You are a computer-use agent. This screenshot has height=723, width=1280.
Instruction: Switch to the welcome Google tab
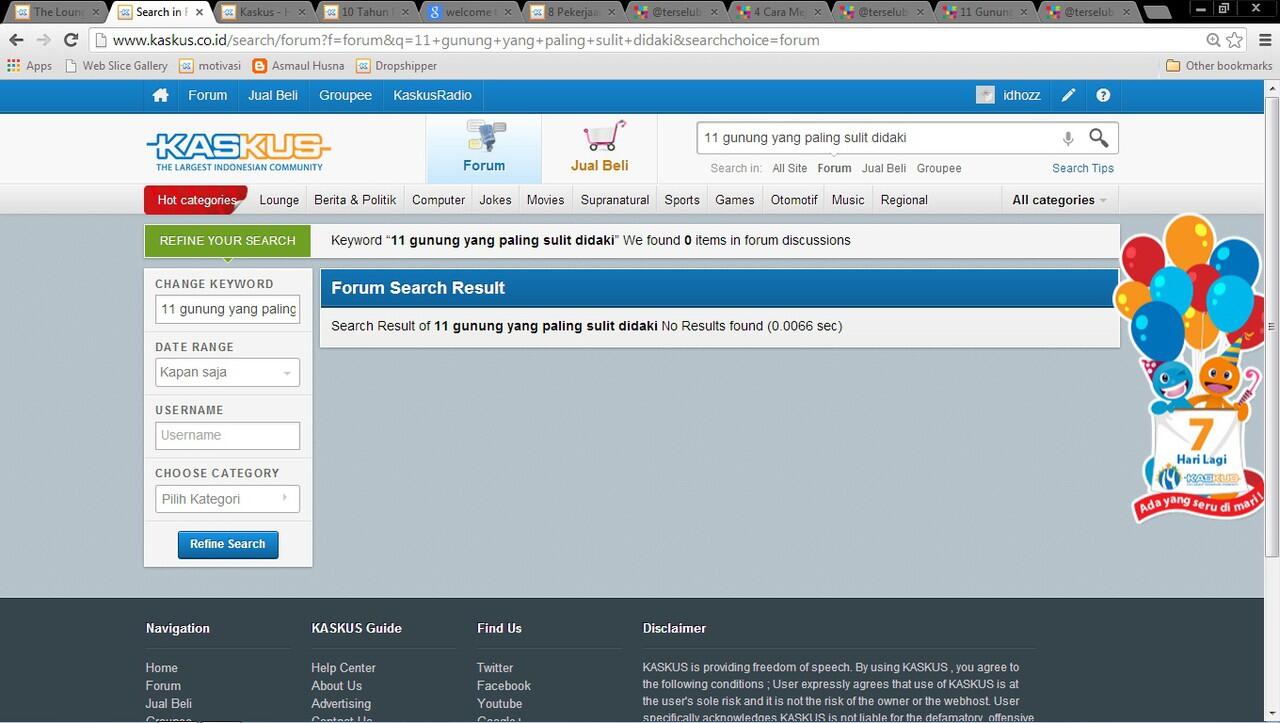(x=469, y=12)
